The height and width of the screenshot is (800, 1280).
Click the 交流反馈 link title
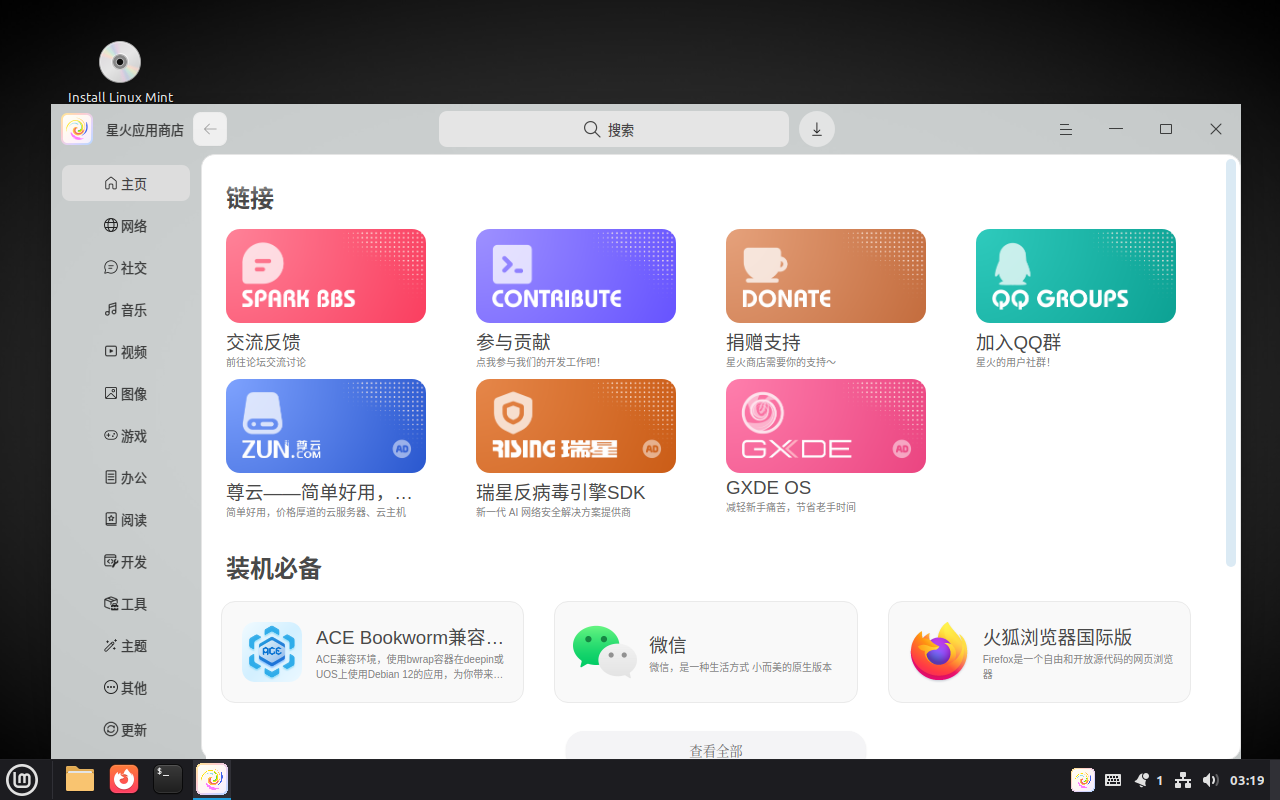click(x=264, y=342)
